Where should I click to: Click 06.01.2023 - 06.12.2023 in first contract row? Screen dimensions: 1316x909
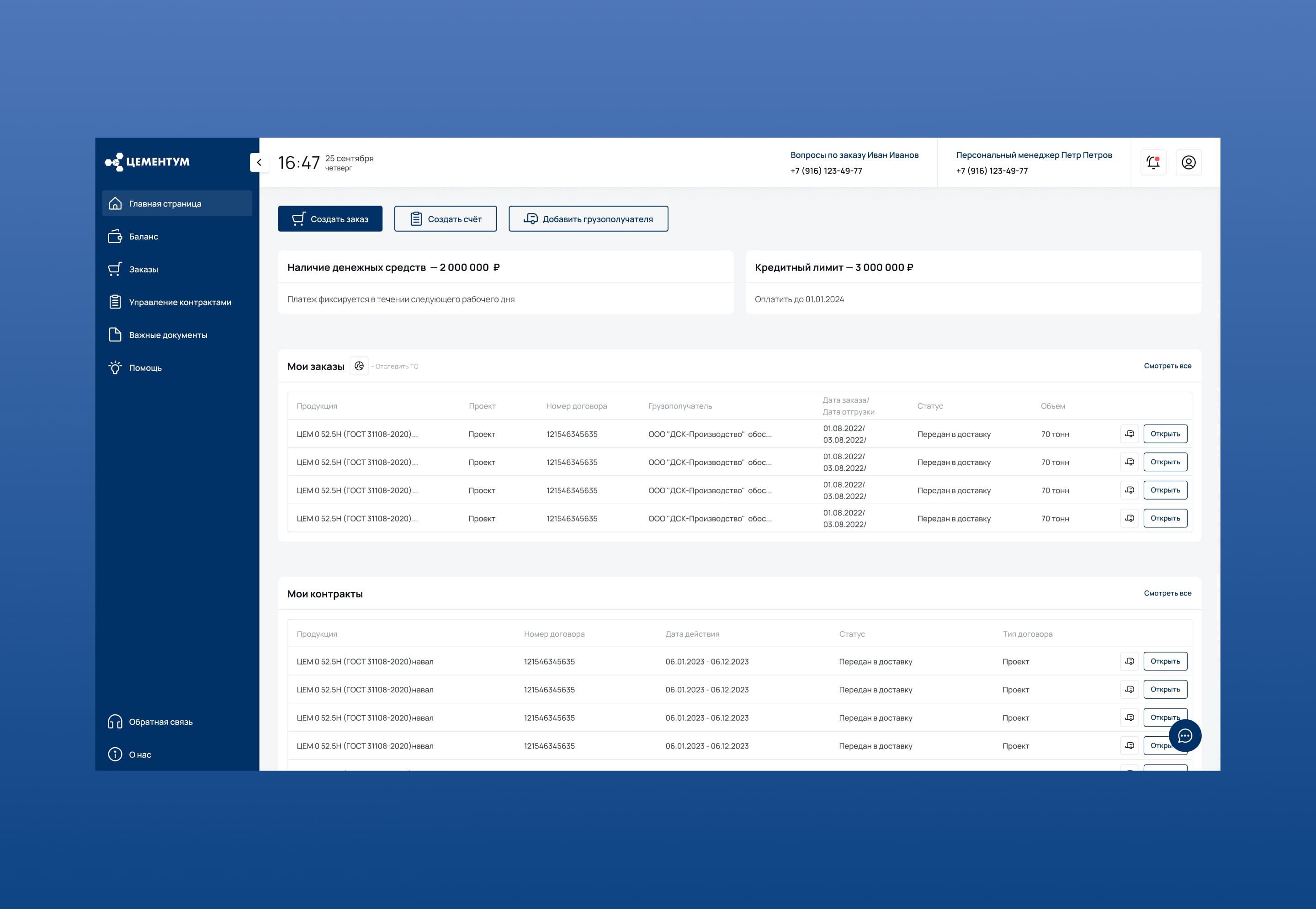[707, 661]
